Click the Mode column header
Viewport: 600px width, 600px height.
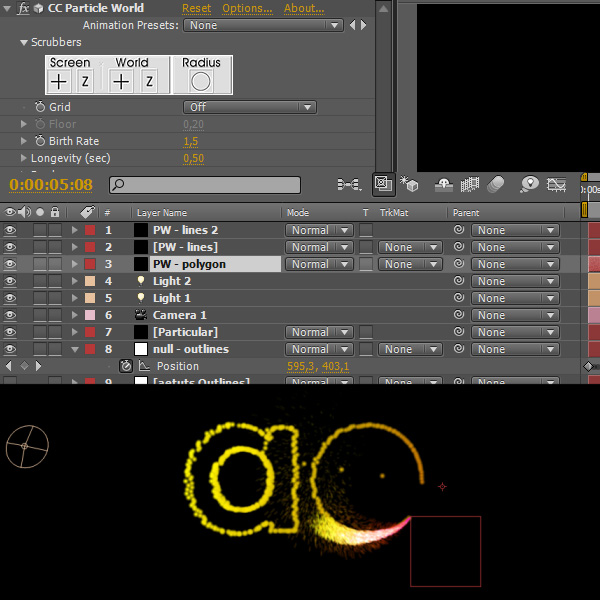coord(298,213)
